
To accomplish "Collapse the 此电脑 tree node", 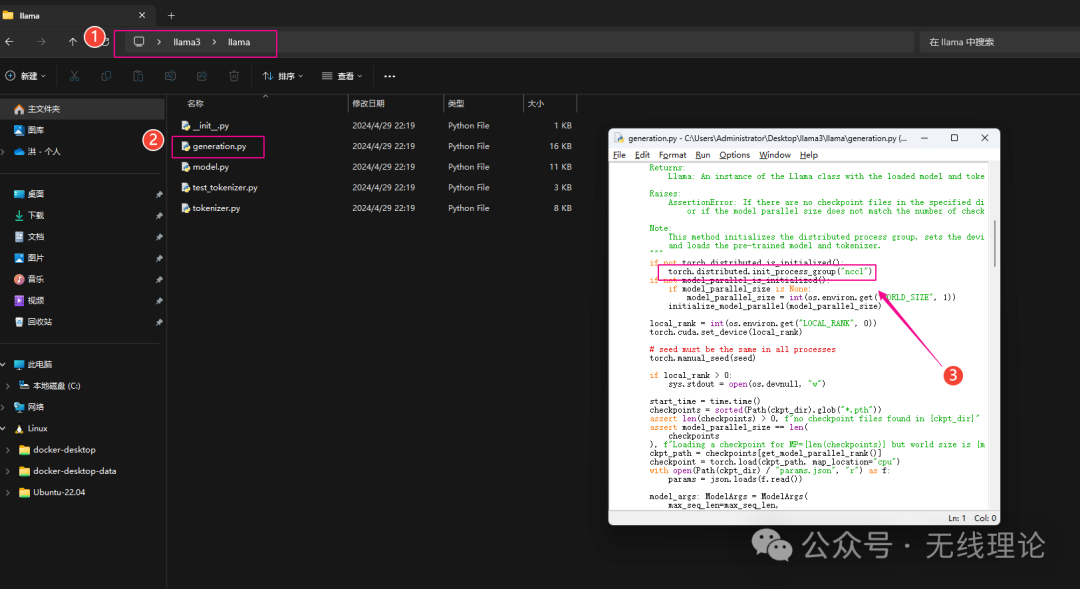I will (x=4, y=364).
